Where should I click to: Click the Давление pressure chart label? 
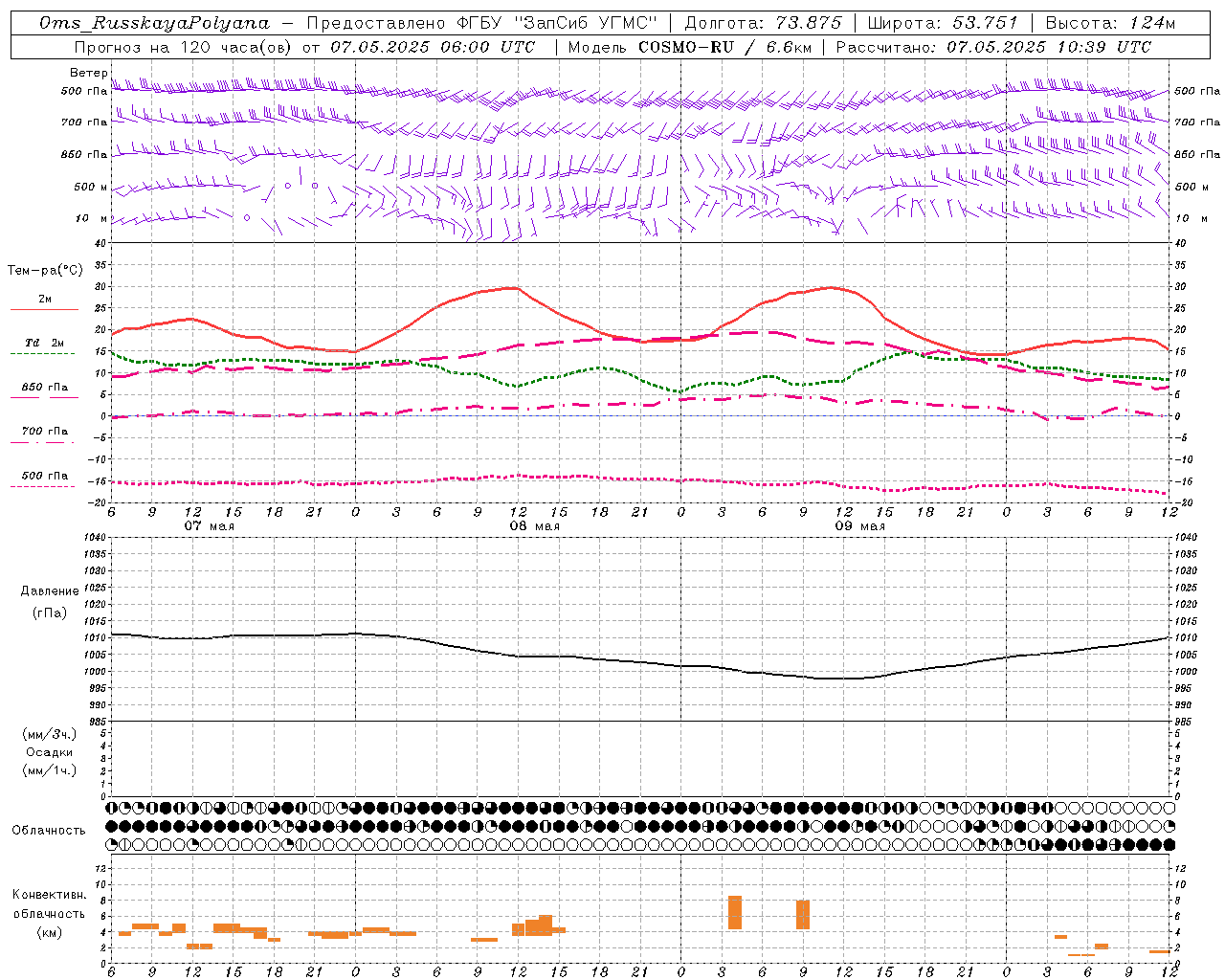pyautogui.click(x=50, y=591)
